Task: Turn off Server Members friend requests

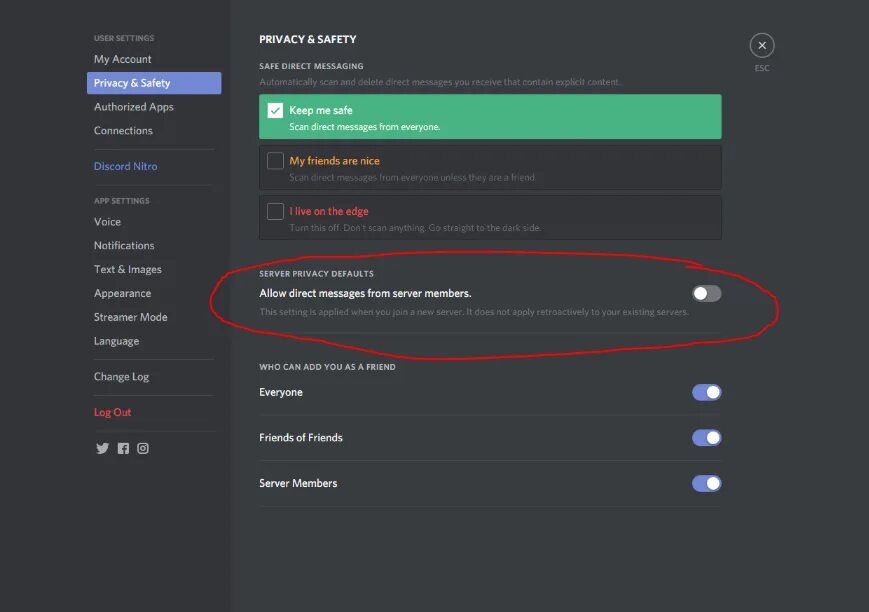Action: click(706, 483)
